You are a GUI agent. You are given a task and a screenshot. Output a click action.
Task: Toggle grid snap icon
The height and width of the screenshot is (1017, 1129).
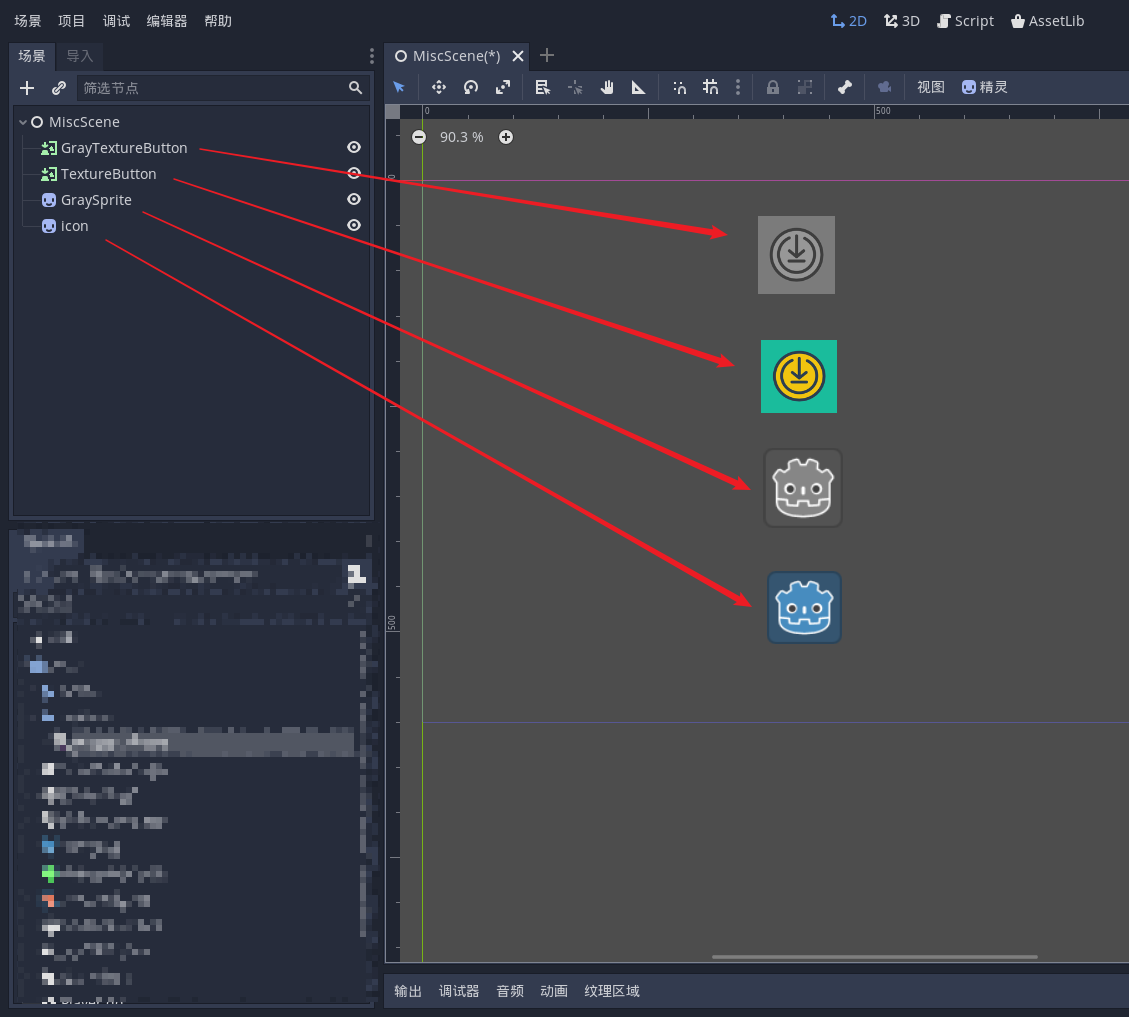(x=711, y=87)
